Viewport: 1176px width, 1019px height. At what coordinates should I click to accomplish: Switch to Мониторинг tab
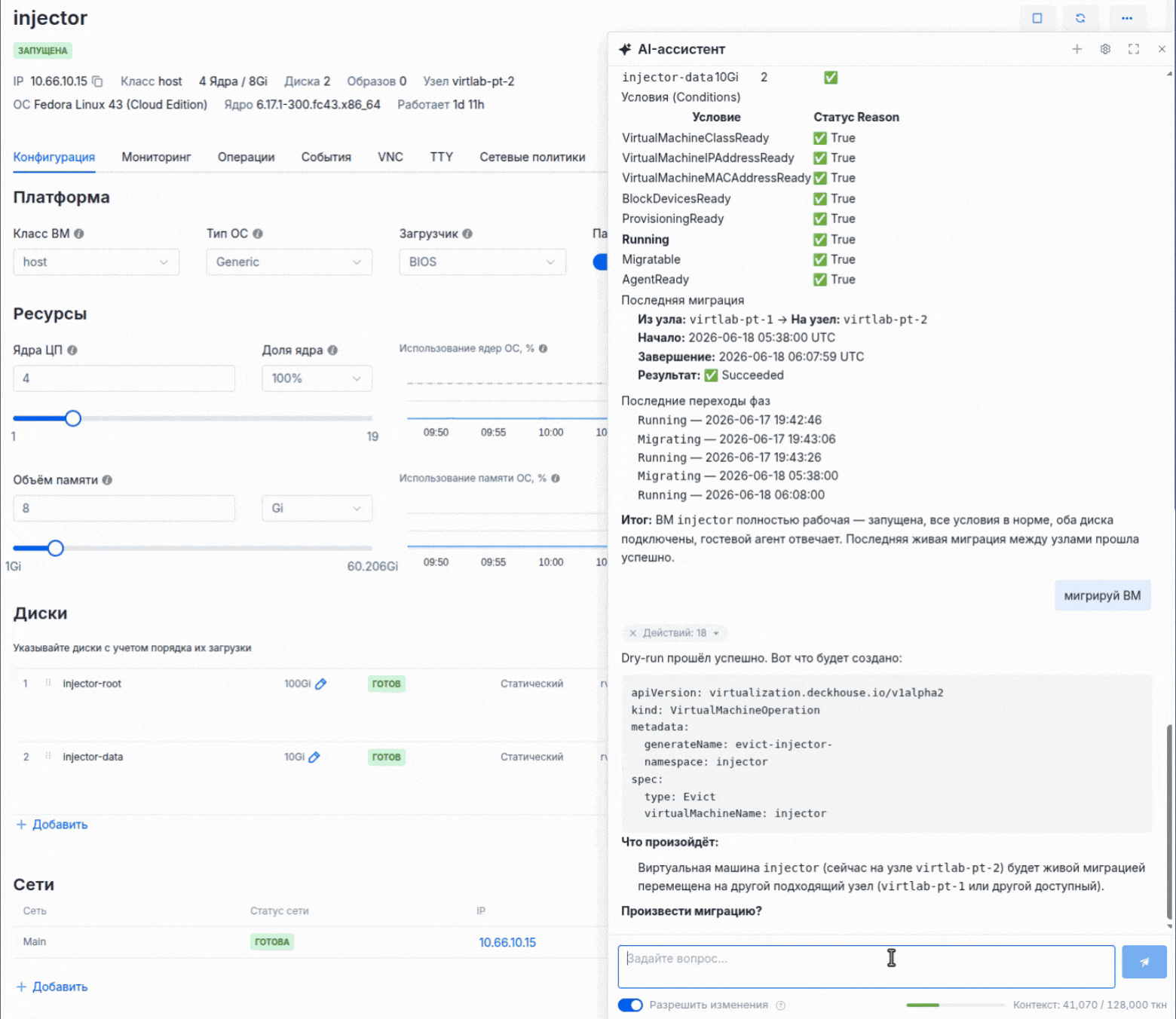[x=156, y=157]
